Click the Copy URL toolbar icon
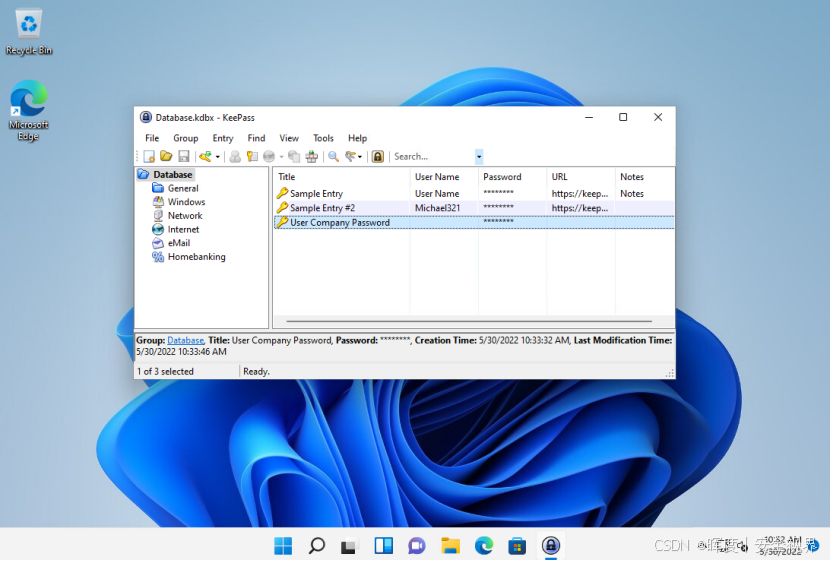Image resolution: width=830 pixels, height=561 pixels. pos(294,156)
